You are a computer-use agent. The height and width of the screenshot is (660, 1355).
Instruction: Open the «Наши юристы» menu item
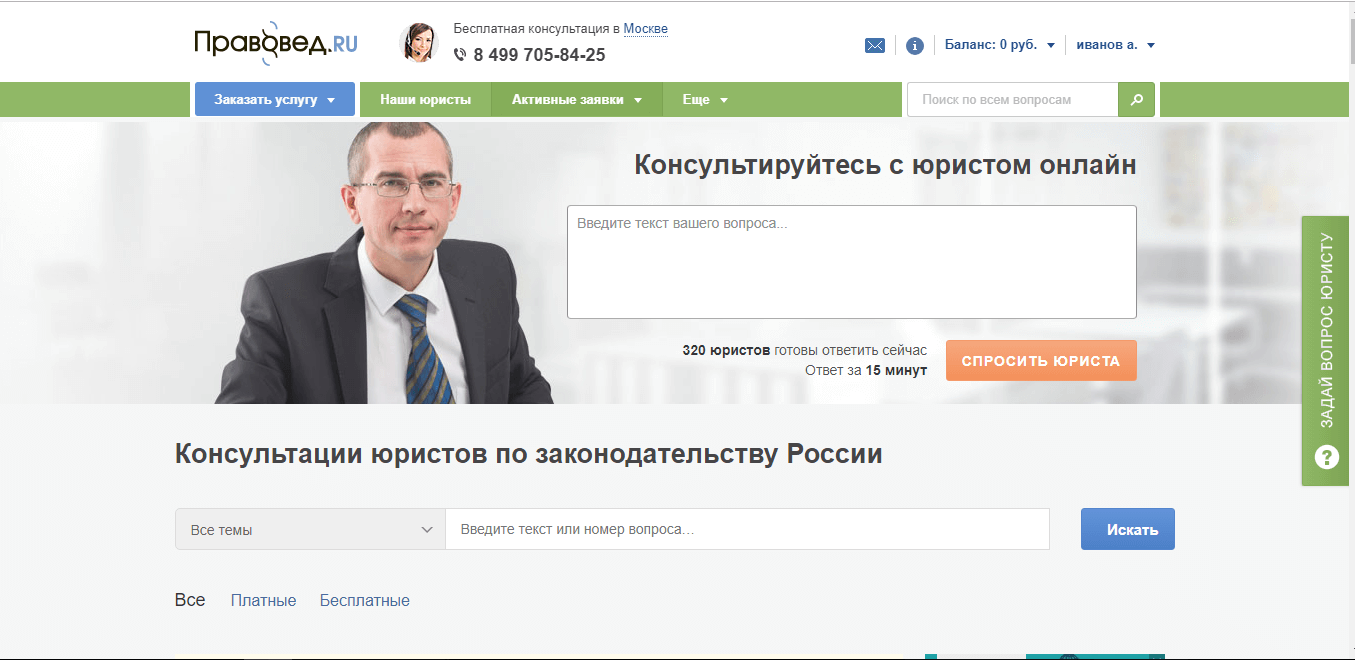click(425, 100)
